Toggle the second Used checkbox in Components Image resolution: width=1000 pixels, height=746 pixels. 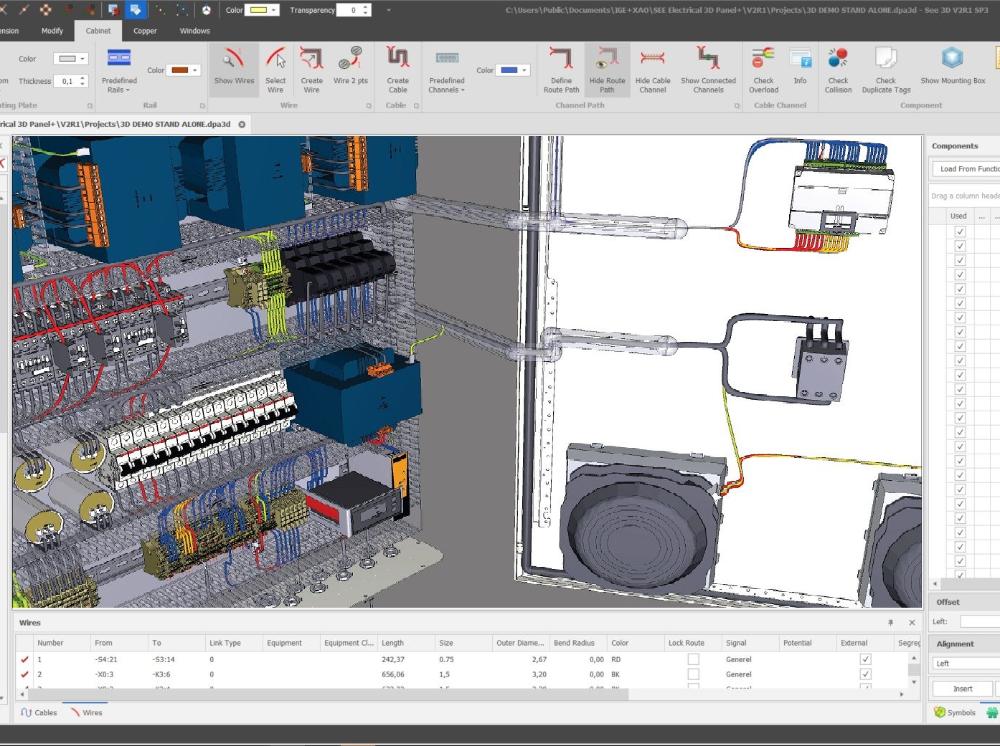960,245
